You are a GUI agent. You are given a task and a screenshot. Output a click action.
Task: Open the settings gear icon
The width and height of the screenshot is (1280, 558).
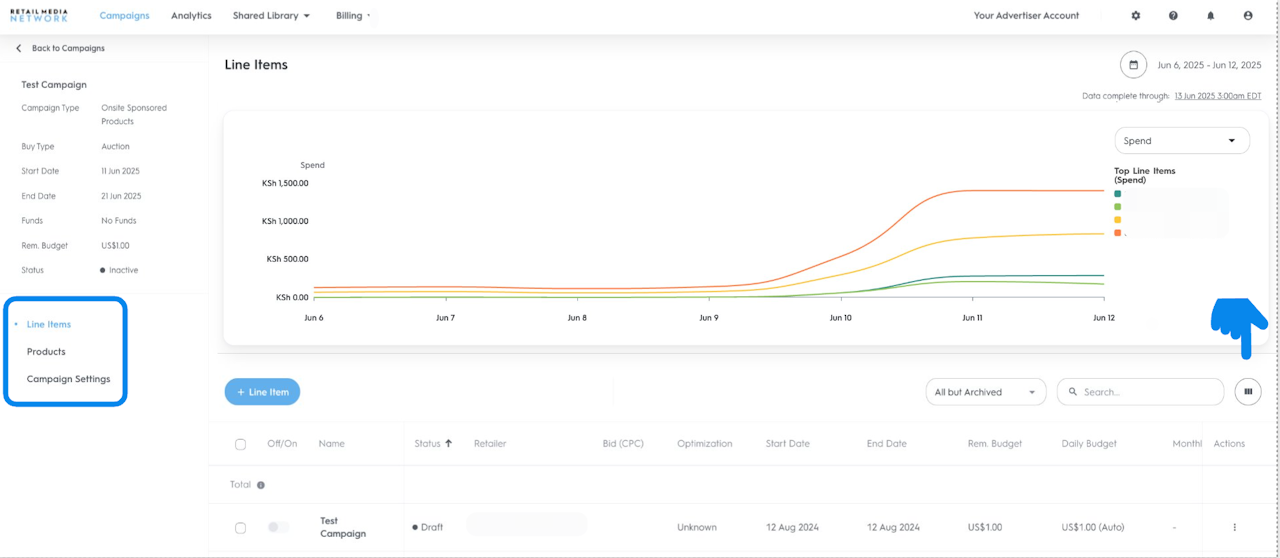coord(1135,16)
